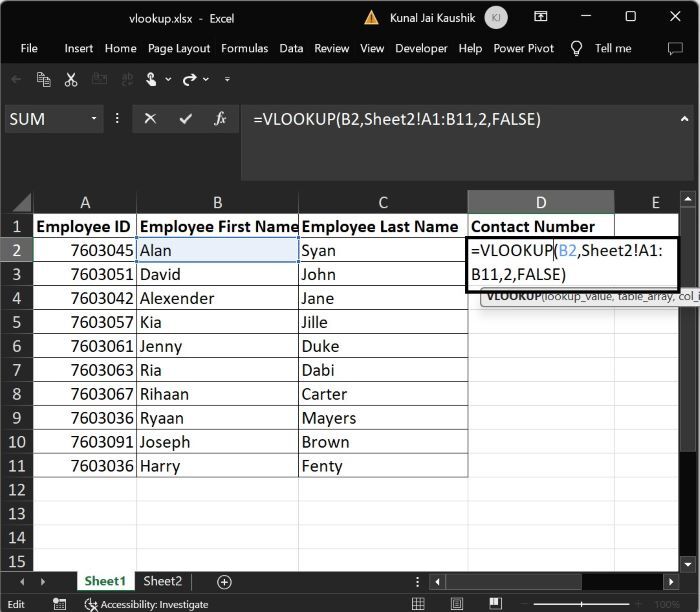Switch to Sheet2 tab
This screenshot has height=612, width=700.
pyautogui.click(x=162, y=581)
